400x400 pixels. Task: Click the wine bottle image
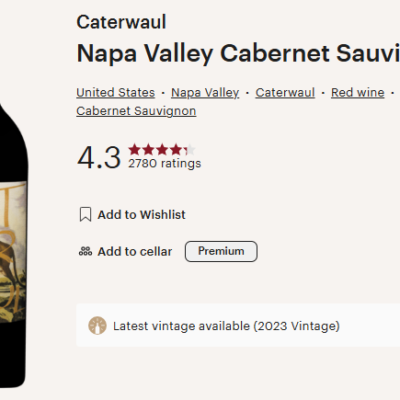coord(13,245)
